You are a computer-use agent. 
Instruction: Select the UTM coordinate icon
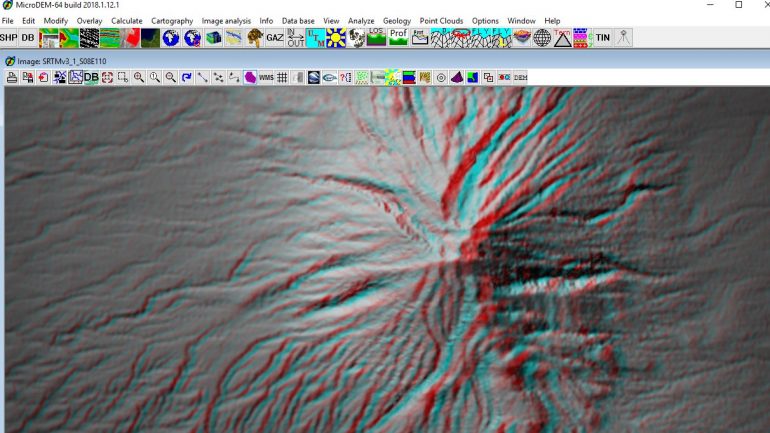pos(316,37)
